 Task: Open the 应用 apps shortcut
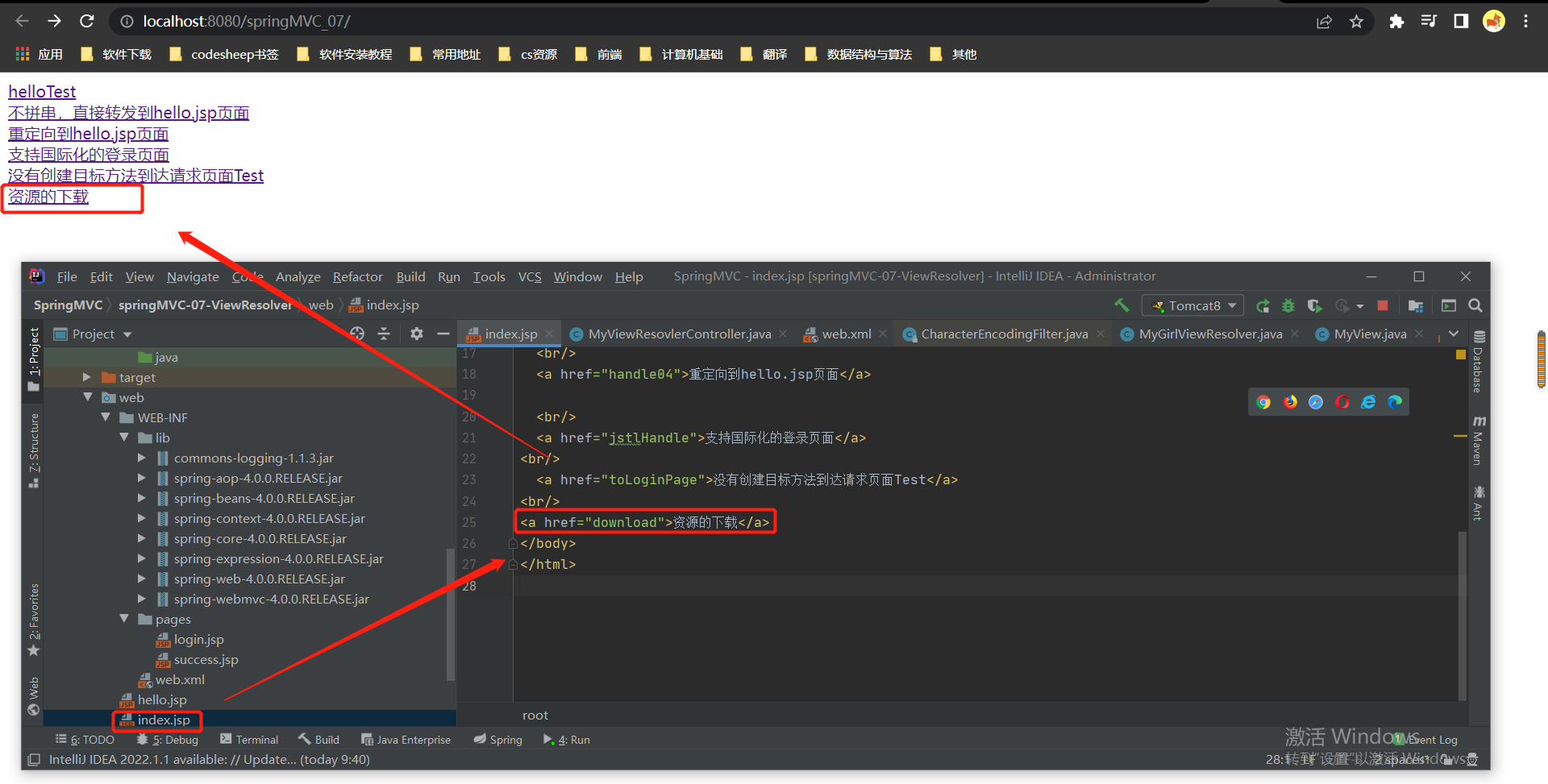[x=39, y=54]
